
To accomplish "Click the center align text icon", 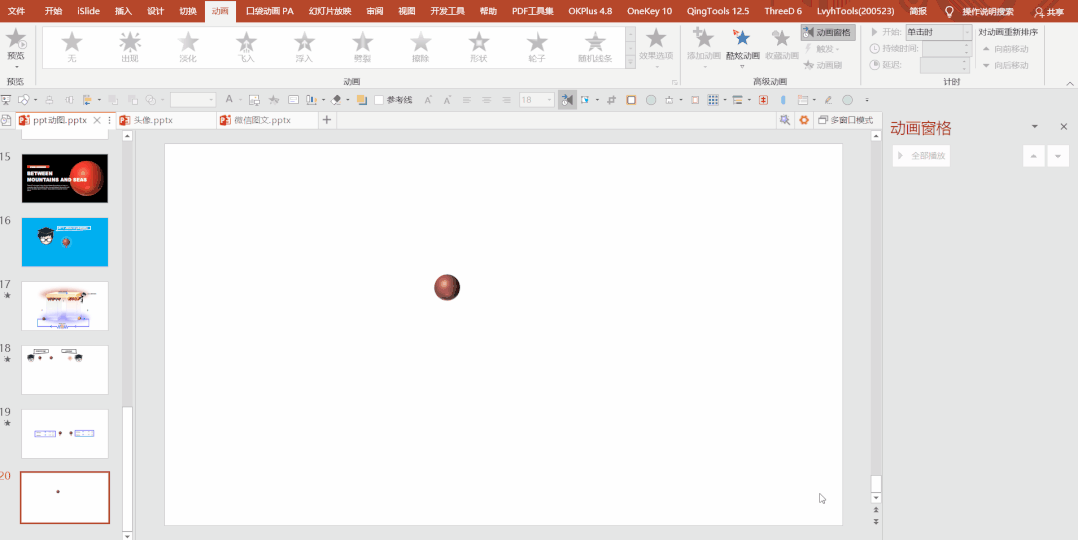I will (487, 100).
